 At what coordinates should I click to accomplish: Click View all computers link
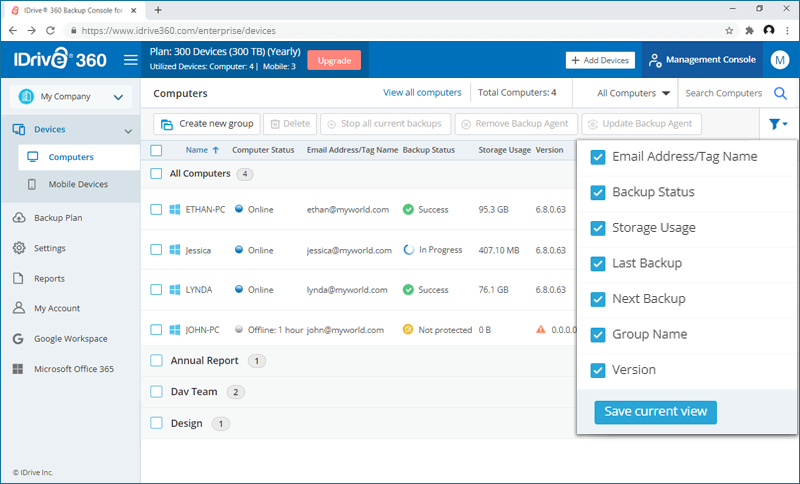coord(422,92)
